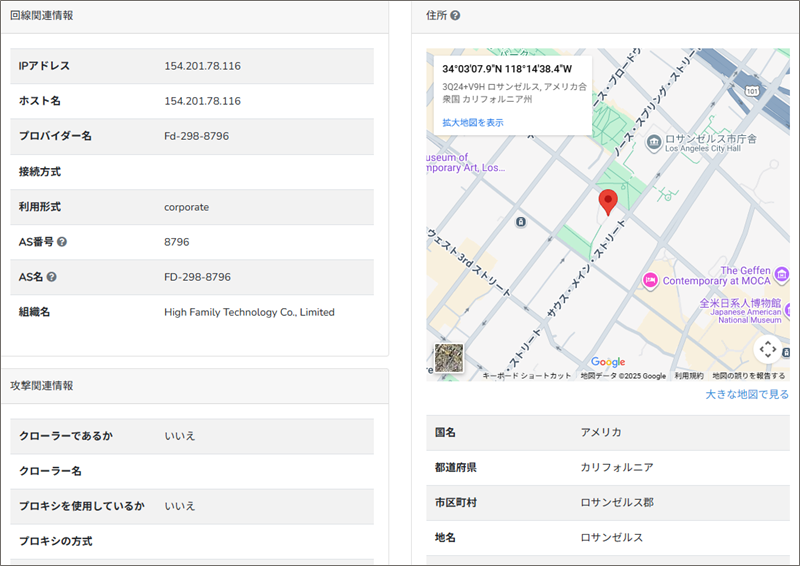Click Los Angeles City Hall marker icon
The height and width of the screenshot is (566, 800).
pos(653,142)
